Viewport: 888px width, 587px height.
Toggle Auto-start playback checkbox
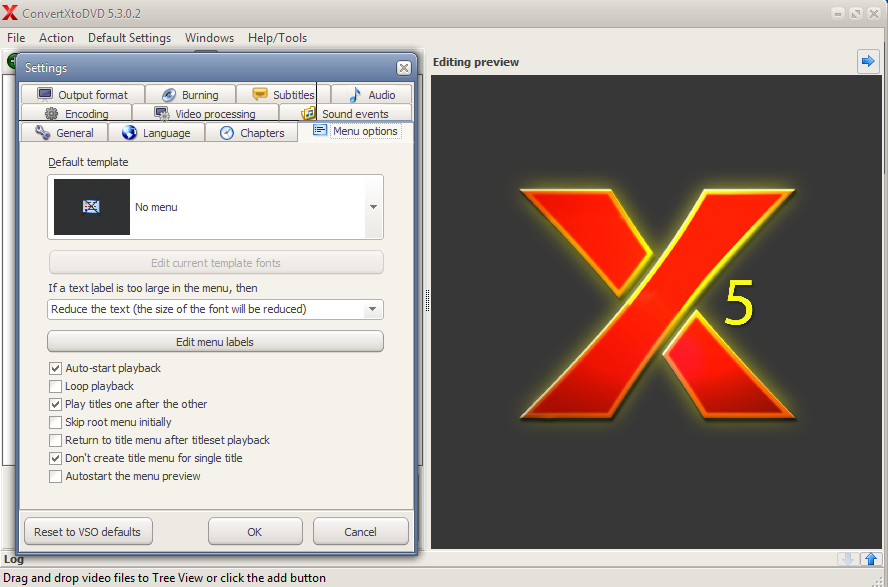point(55,369)
